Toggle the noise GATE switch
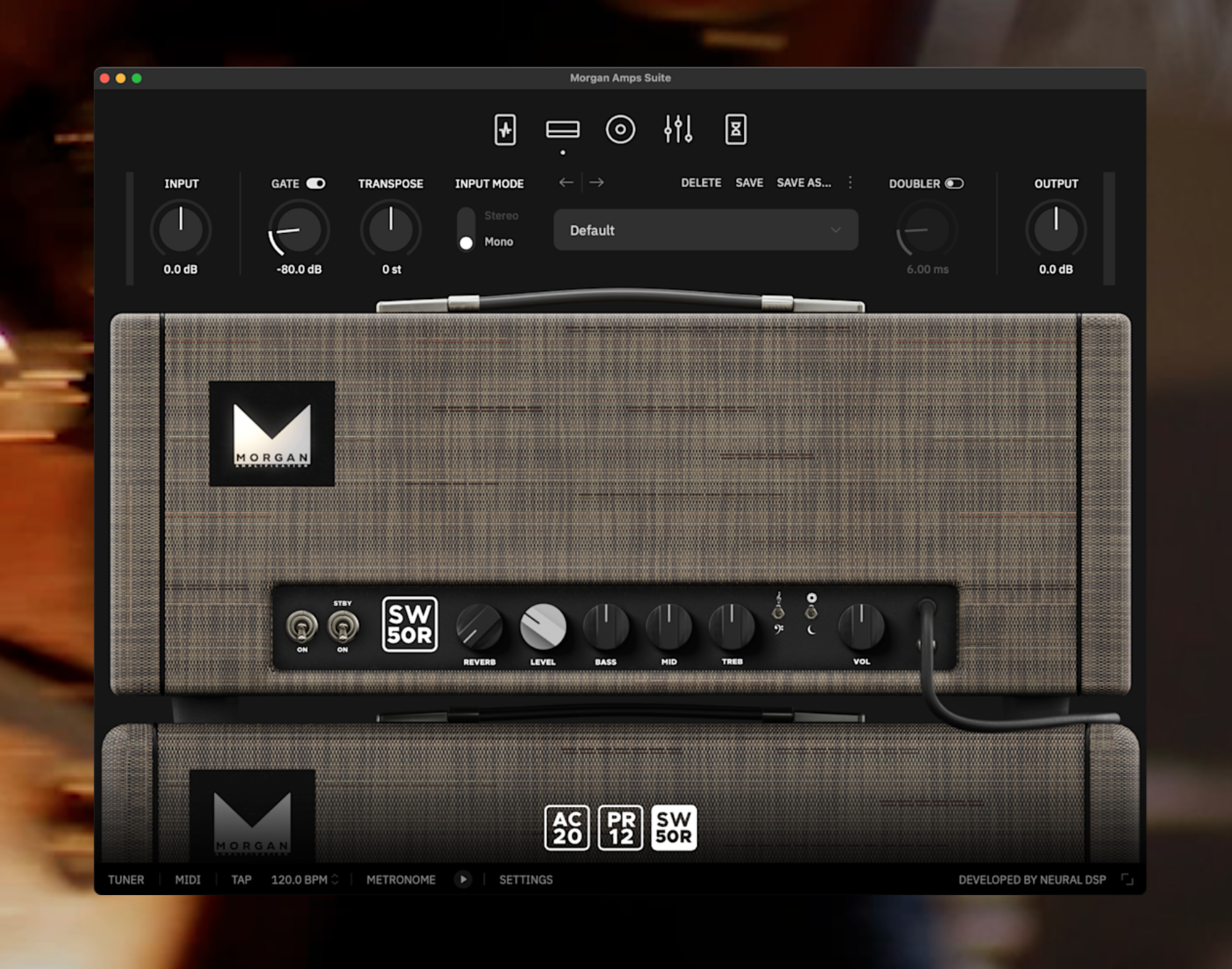This screenshot has width=1232, height=969. 316,183
